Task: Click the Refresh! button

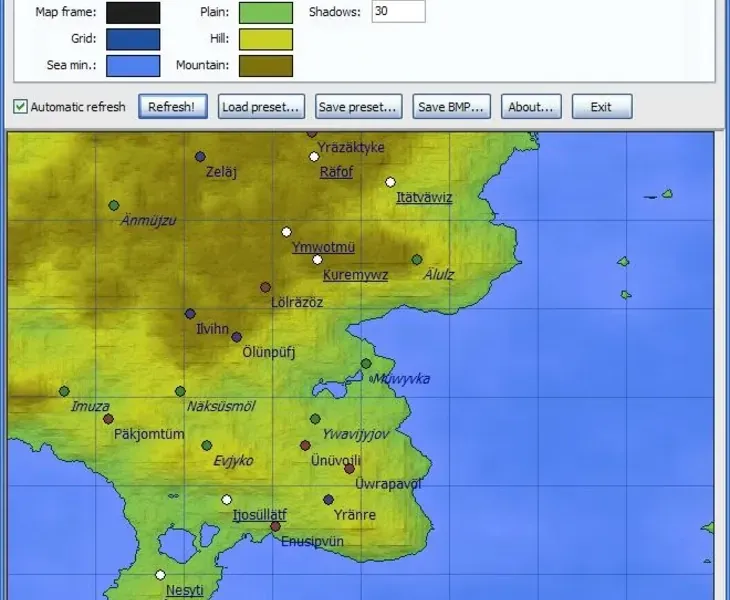Action: (173, 107)
